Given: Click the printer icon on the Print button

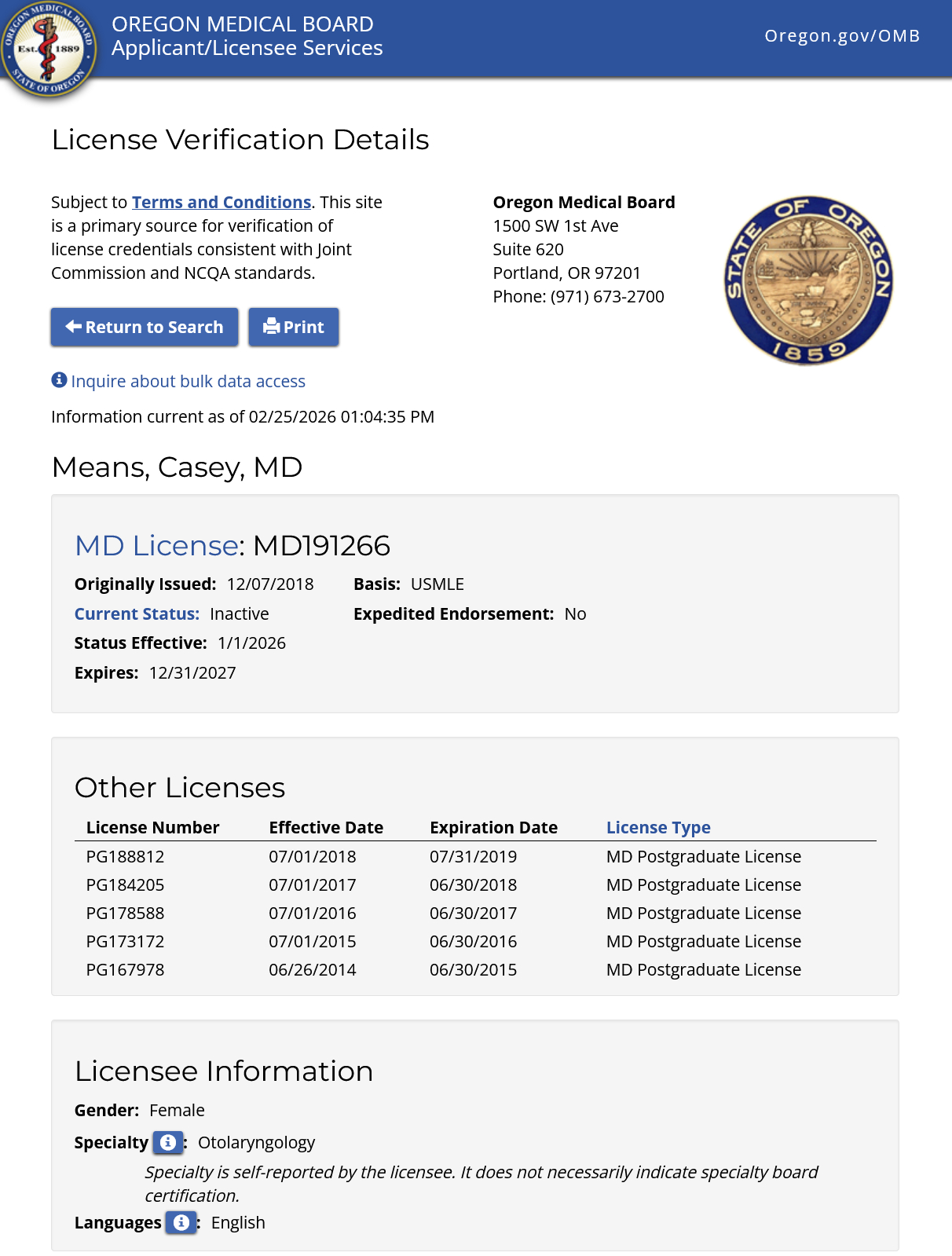Looking at the screenshot, I should point(271,327).
